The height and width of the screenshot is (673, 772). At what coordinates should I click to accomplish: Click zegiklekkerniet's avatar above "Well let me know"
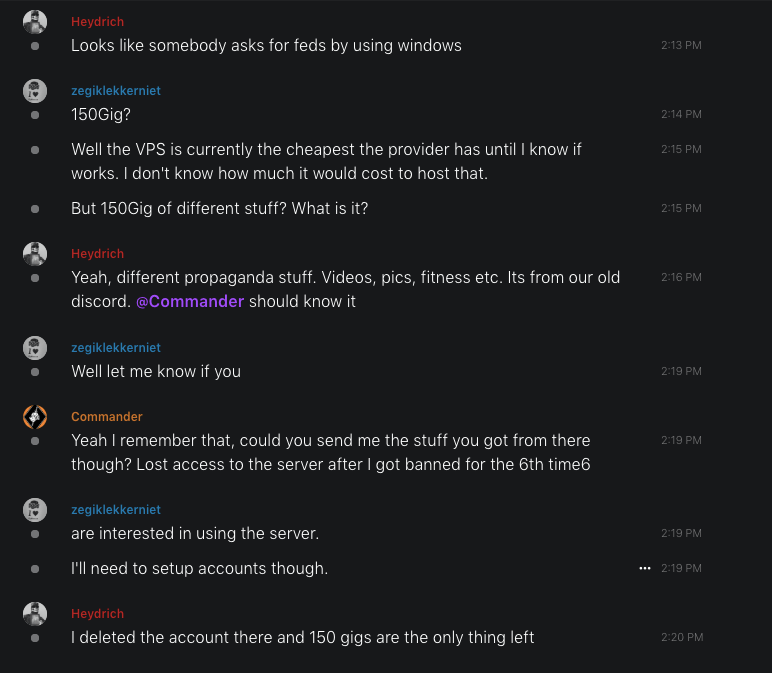(35, 348)
